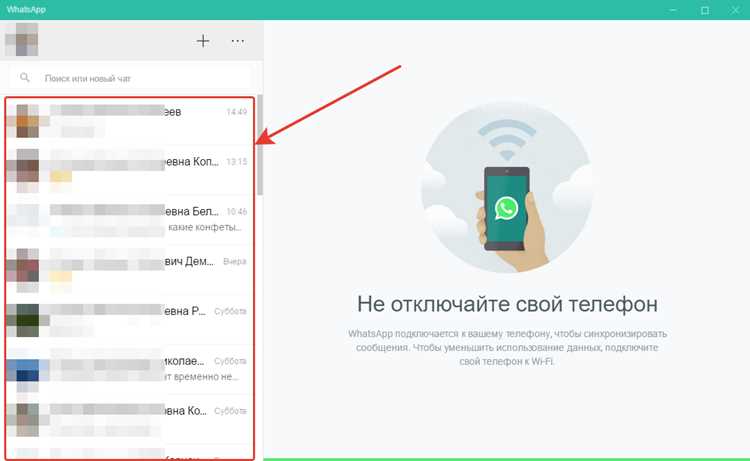The height and width of the screenshot is (461, 750).
Task: Click the 'Вчера' timestamp
Action: [x=235, y=261]
